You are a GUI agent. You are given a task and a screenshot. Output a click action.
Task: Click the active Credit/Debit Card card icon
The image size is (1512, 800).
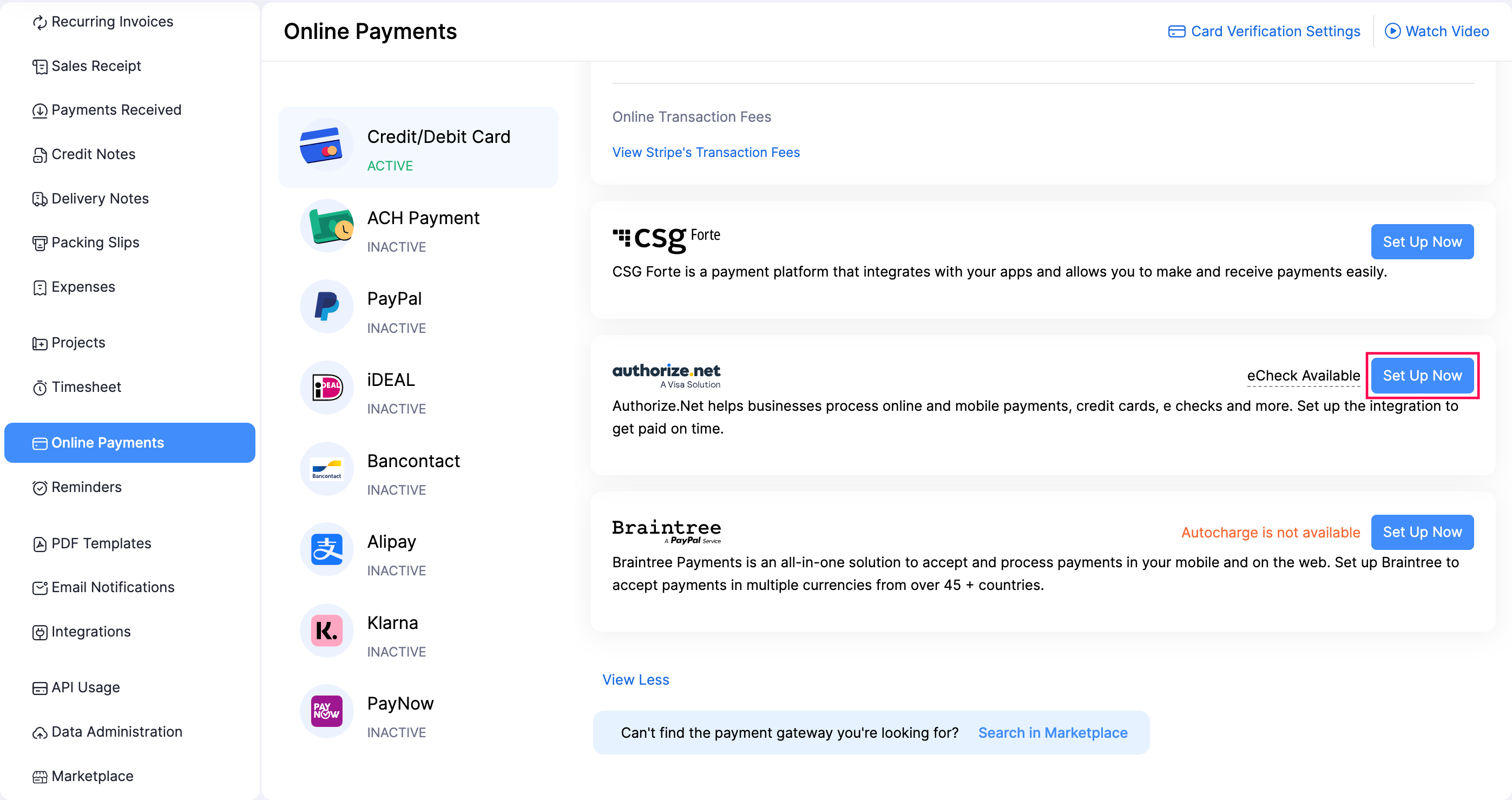326,147
